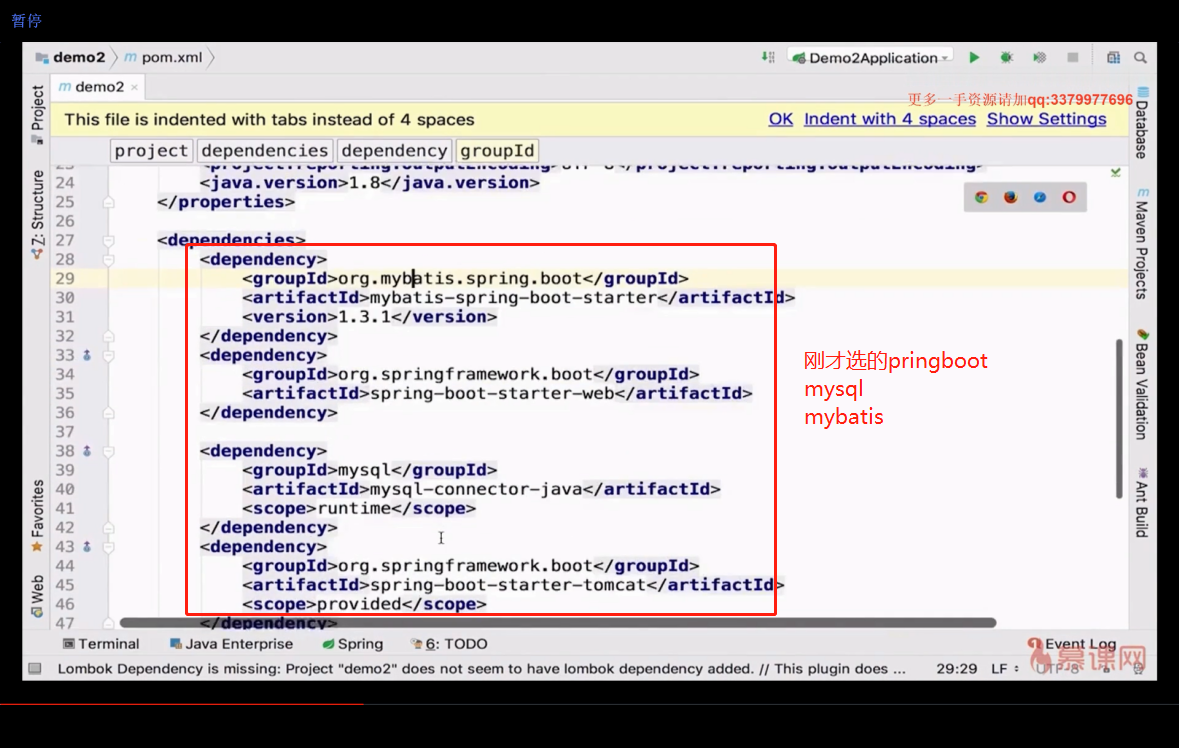Click demo2 in the navigation bar
This screenshot has height=748, width=1179.
point(71,58)
